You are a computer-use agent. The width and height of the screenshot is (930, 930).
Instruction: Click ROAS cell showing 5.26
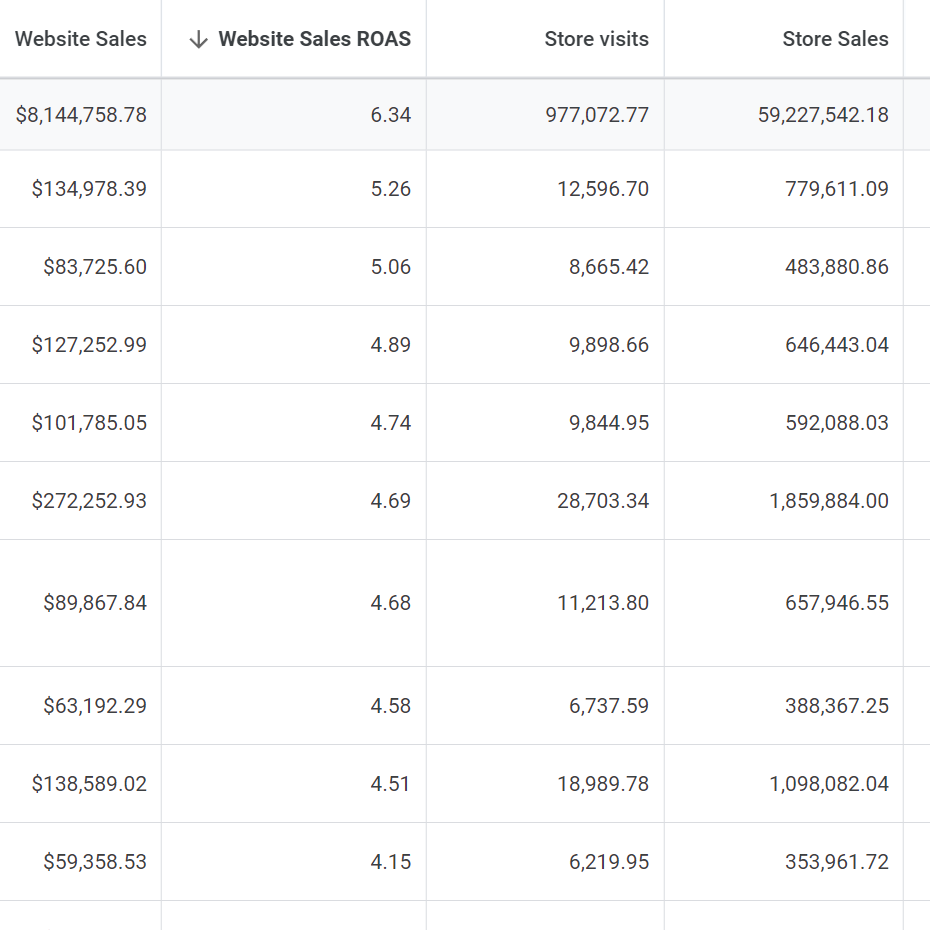391,189
